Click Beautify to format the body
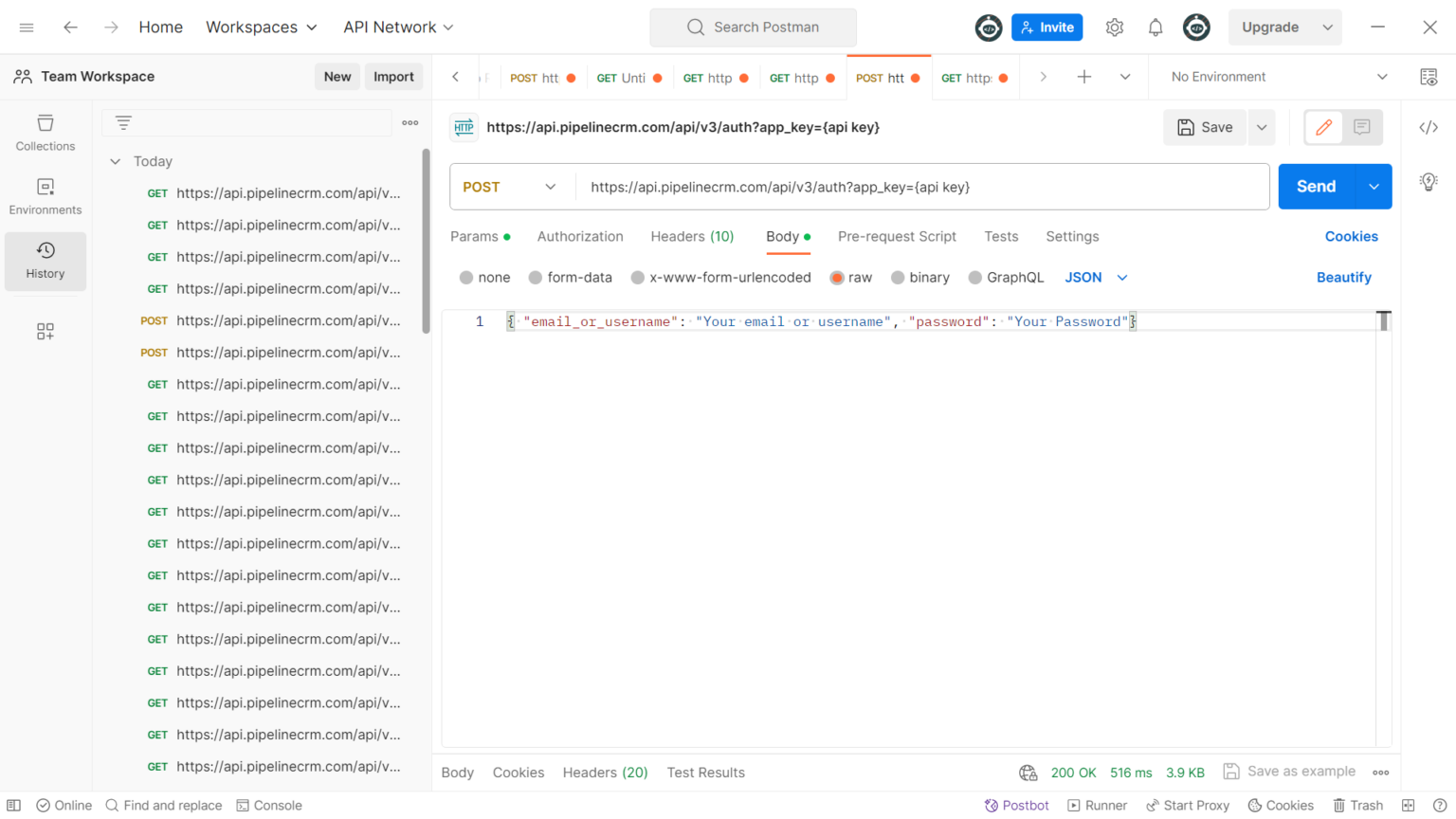 click(1344, 278)
